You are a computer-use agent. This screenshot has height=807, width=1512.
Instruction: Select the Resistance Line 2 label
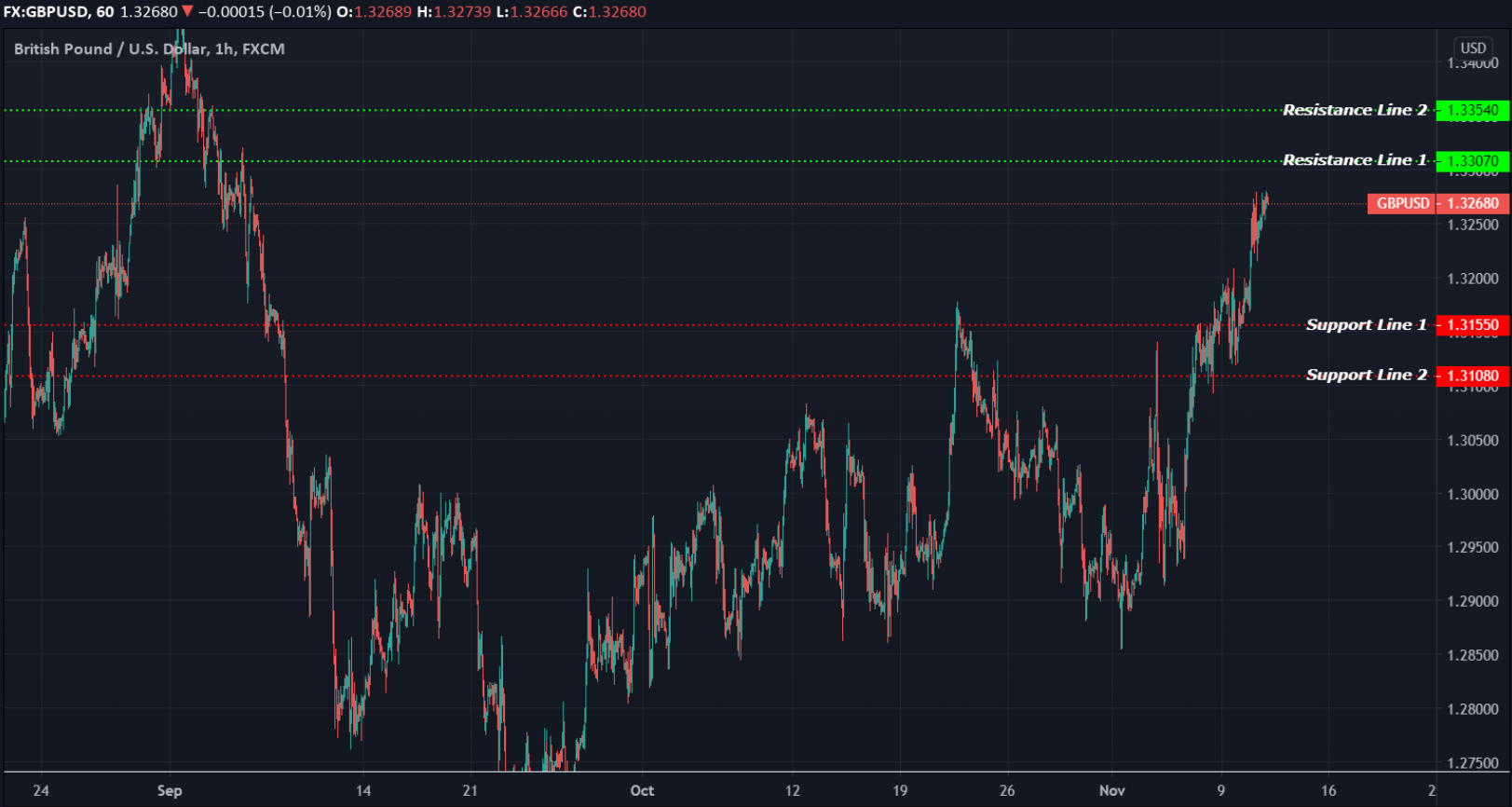point(1355,110)
